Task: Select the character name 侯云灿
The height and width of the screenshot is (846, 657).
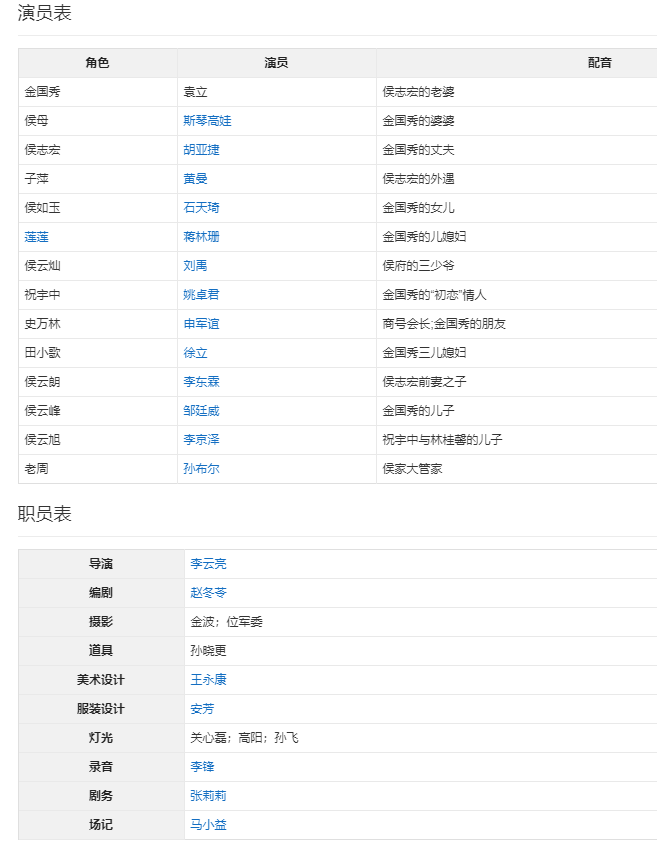Action: [x=42, y=266]
